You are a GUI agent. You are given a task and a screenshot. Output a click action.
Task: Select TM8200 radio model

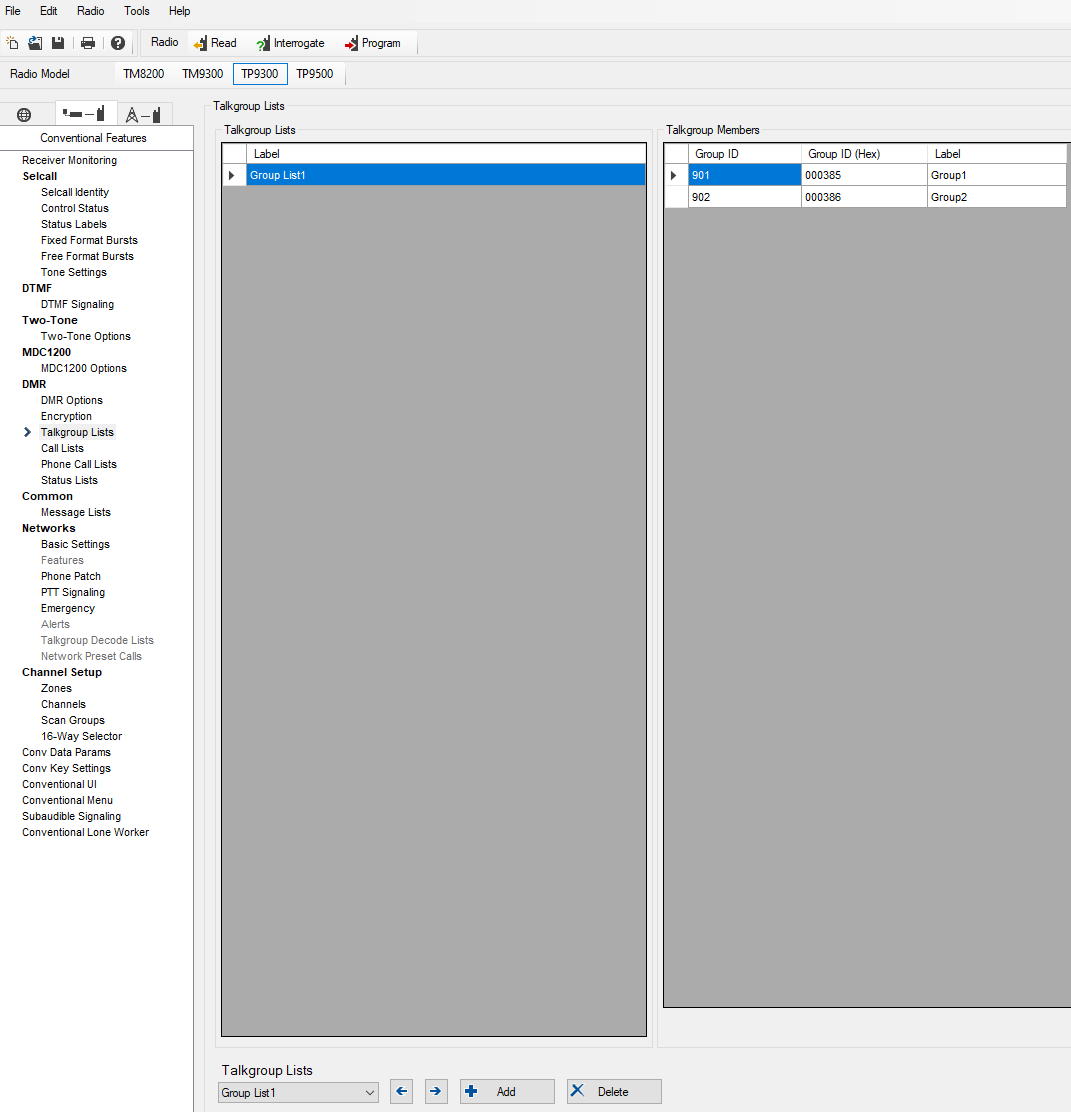click(144, 74)
